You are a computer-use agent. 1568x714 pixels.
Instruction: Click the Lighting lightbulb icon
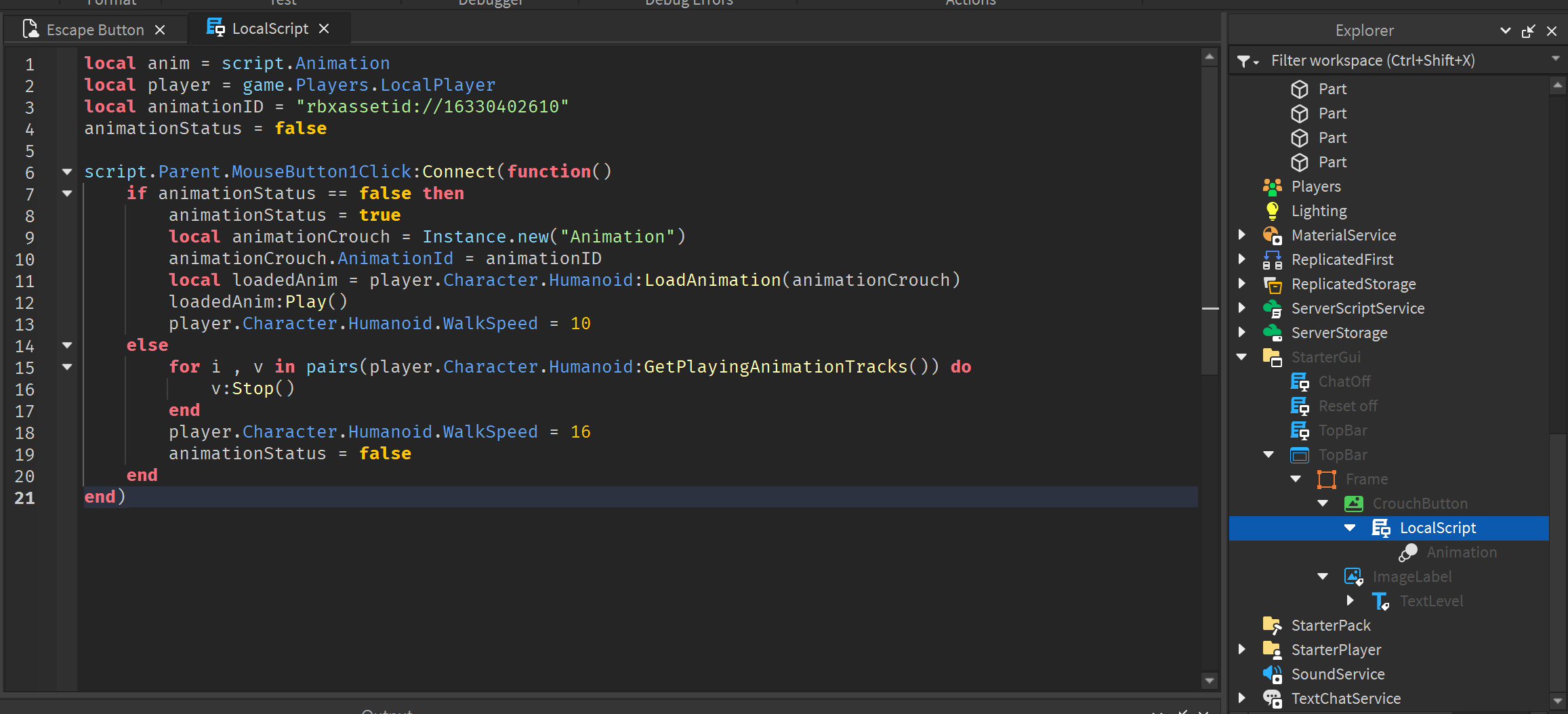pyautogui.click(x=1272, y=211)
